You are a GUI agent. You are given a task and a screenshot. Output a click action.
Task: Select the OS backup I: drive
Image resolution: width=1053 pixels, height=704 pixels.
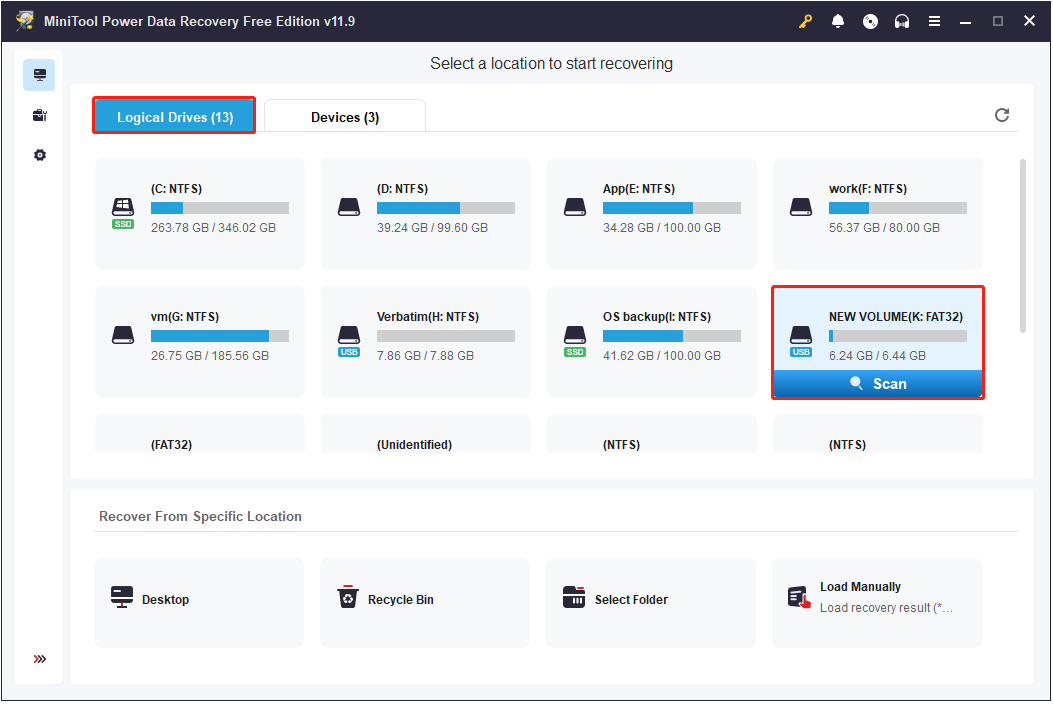tap(652, 341)
